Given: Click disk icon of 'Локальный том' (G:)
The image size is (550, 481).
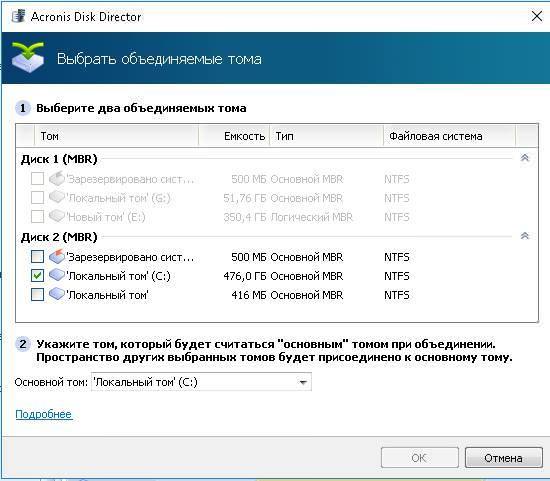Looking at the screenshot, I should point(56,197).
